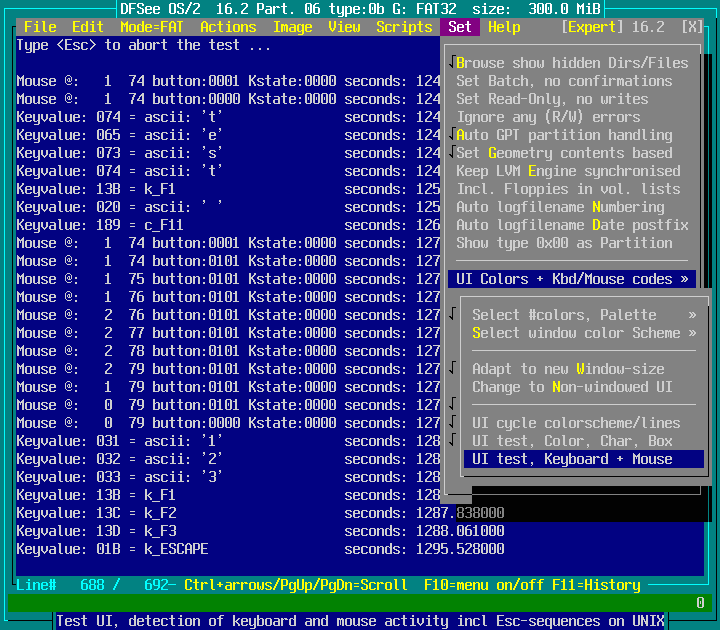Enable Set Read-Only, no writes
The width and height of the screenshot is (720, 630).
[x=552, y=99]
